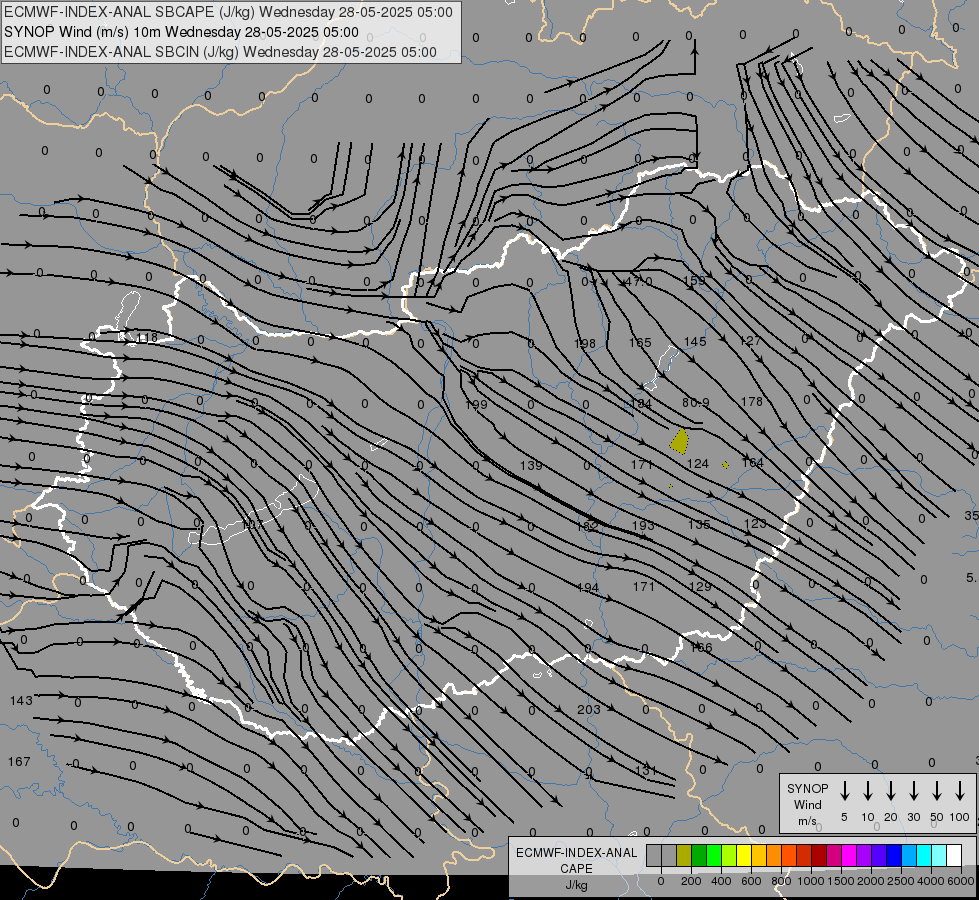Click the 200 tick label on the CAPE scale

point(691,881)
